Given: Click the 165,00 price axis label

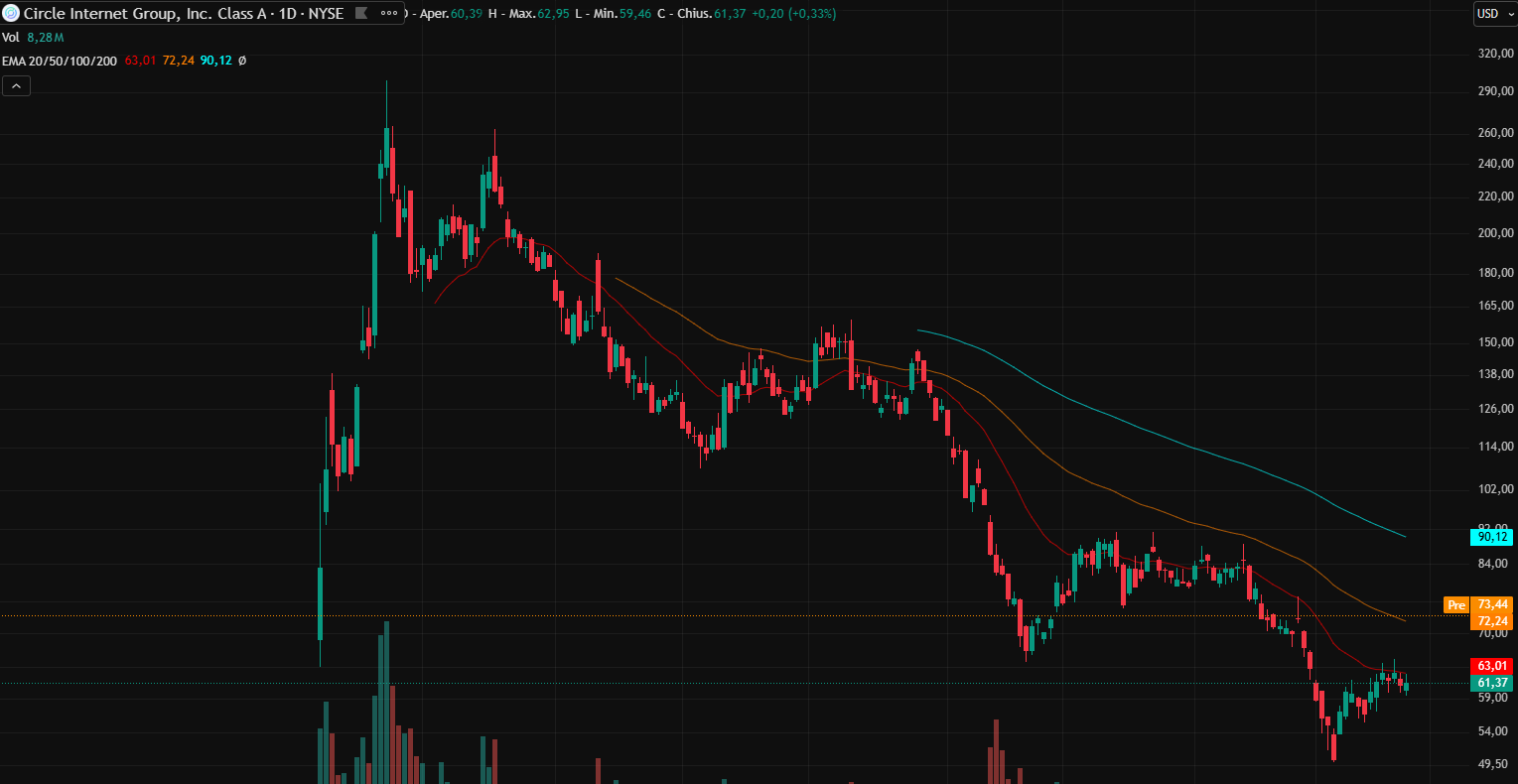Looking at the screenshot, I should [1495, 306].
